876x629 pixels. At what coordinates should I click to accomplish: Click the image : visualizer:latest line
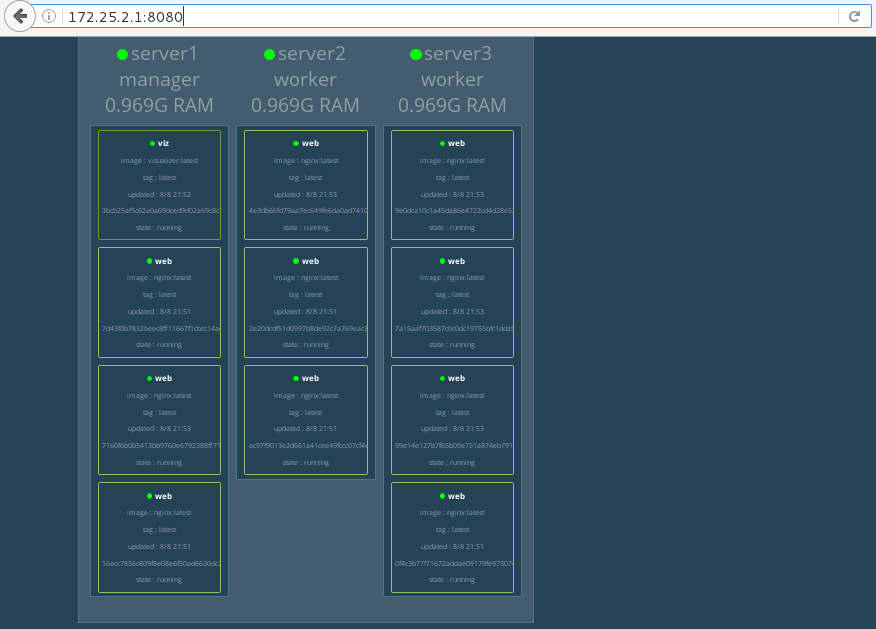pos(159,160)
